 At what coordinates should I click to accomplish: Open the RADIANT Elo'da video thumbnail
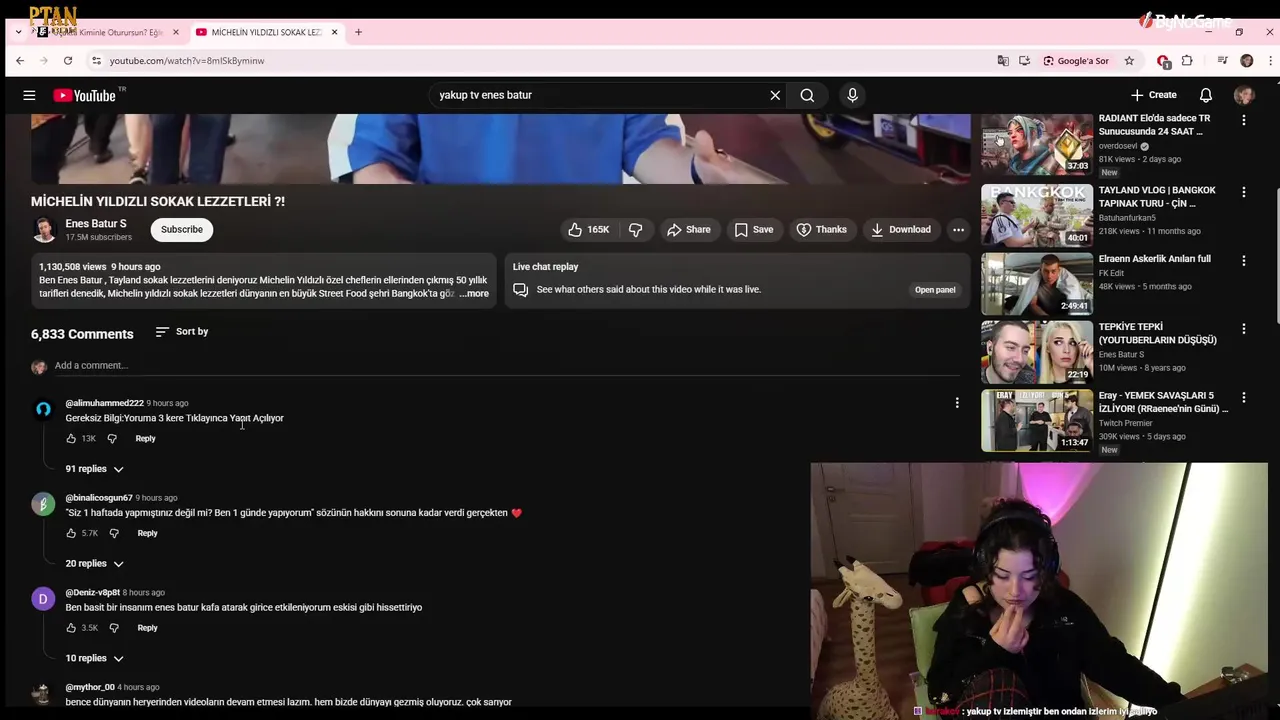[x=1037, y=144]
